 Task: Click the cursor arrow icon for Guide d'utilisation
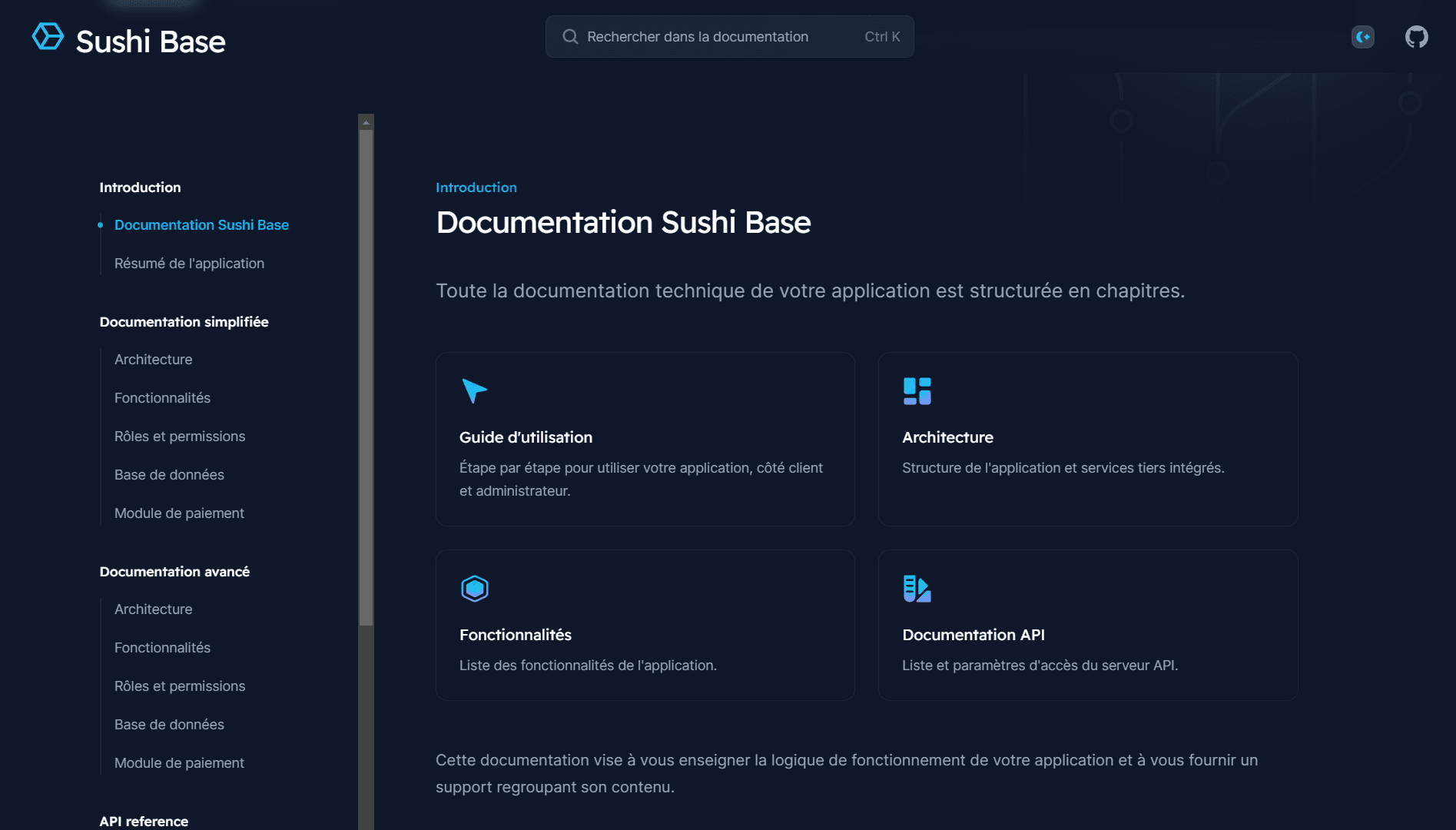pyautogui.click(x=474, y=390)
